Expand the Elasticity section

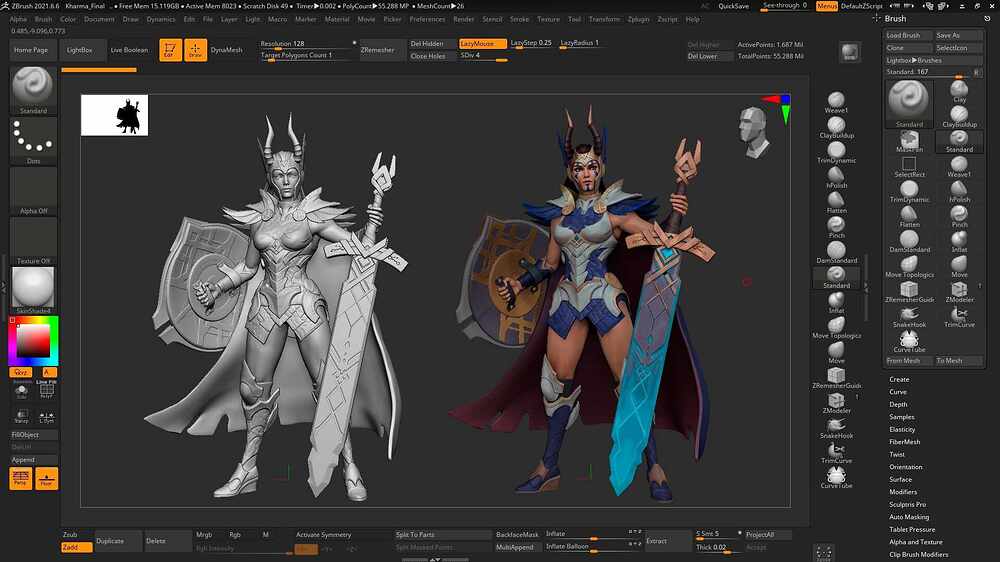(x=902, y=429)
